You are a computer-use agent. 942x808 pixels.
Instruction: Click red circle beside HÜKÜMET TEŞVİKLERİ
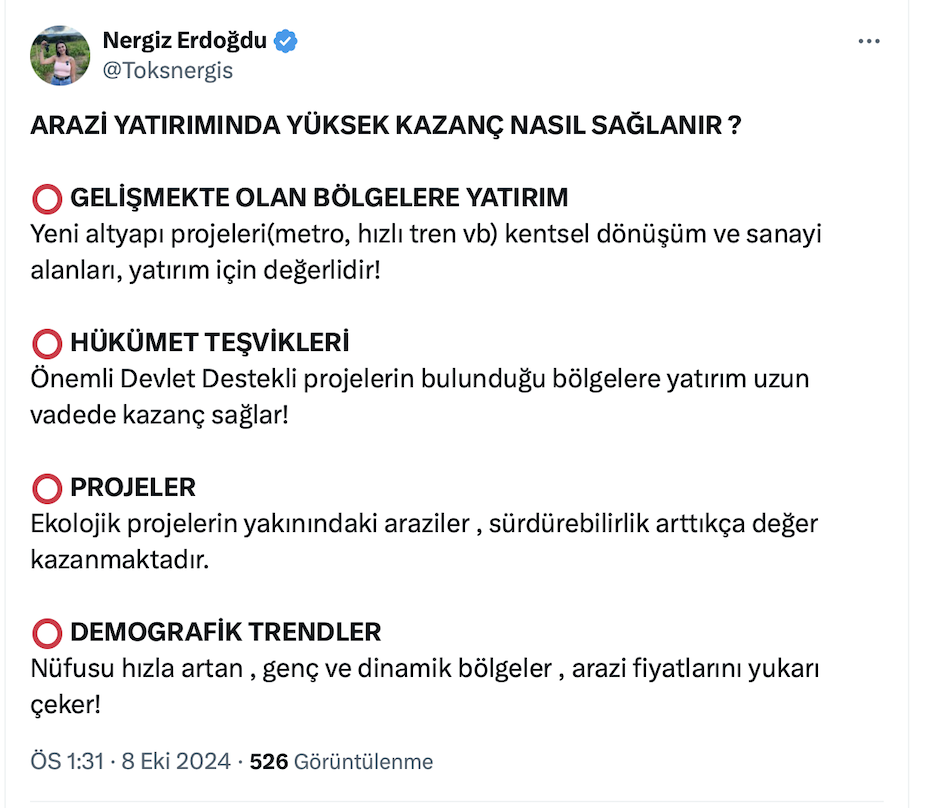[x=47, y=344]
